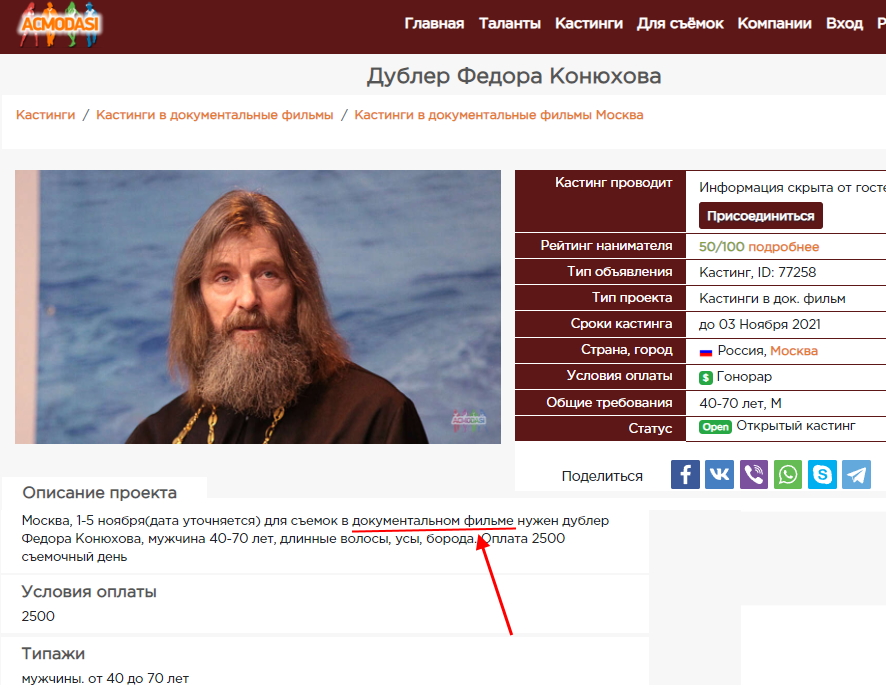Click the Поделиться label
This screenshot has height=694, width=886.
pos(602,476)
